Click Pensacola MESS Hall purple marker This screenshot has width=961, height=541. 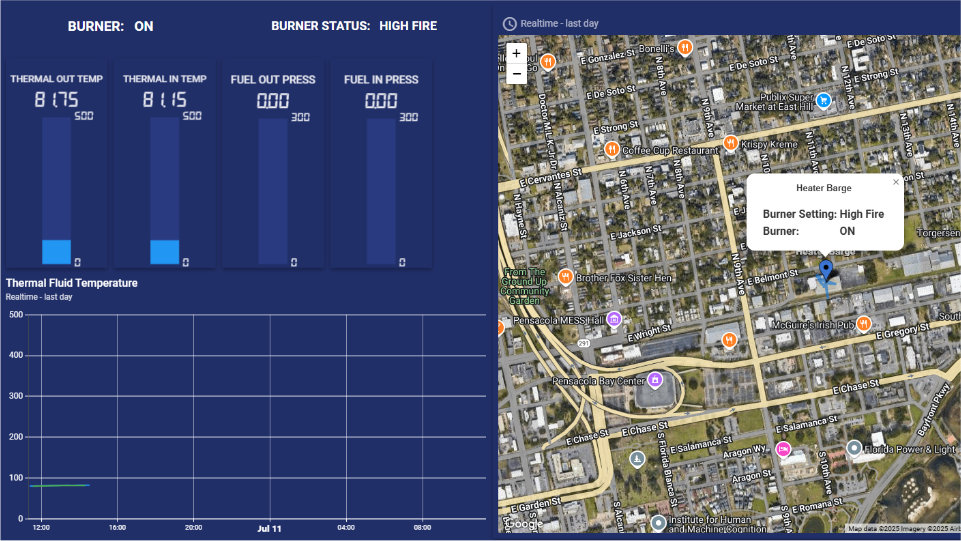(613, 319)
